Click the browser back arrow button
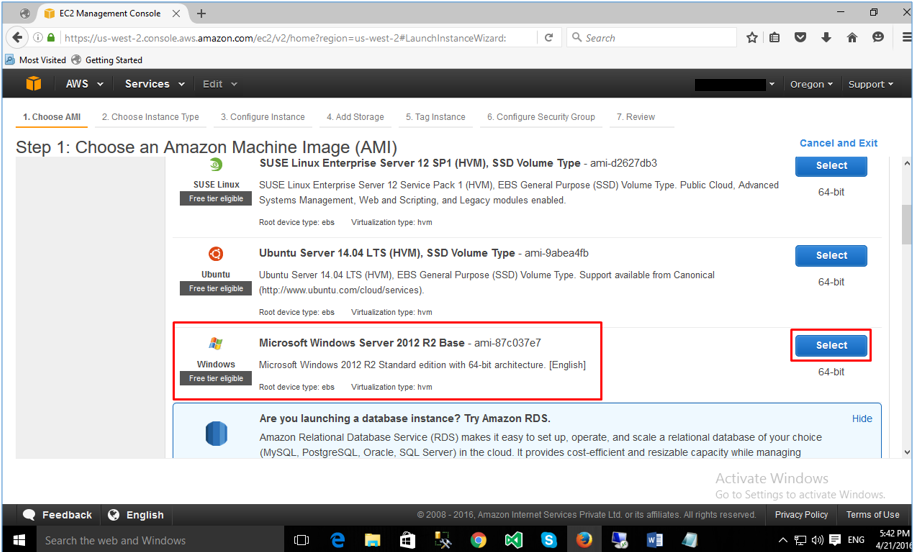This screenshot has width=913, height=552. (17, 37)
